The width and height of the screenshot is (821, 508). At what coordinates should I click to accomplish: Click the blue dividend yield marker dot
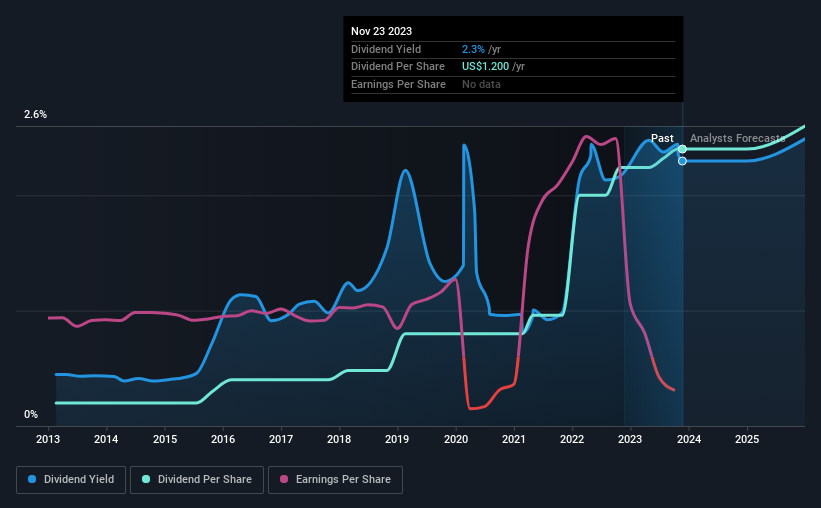[x=682, y=161]
